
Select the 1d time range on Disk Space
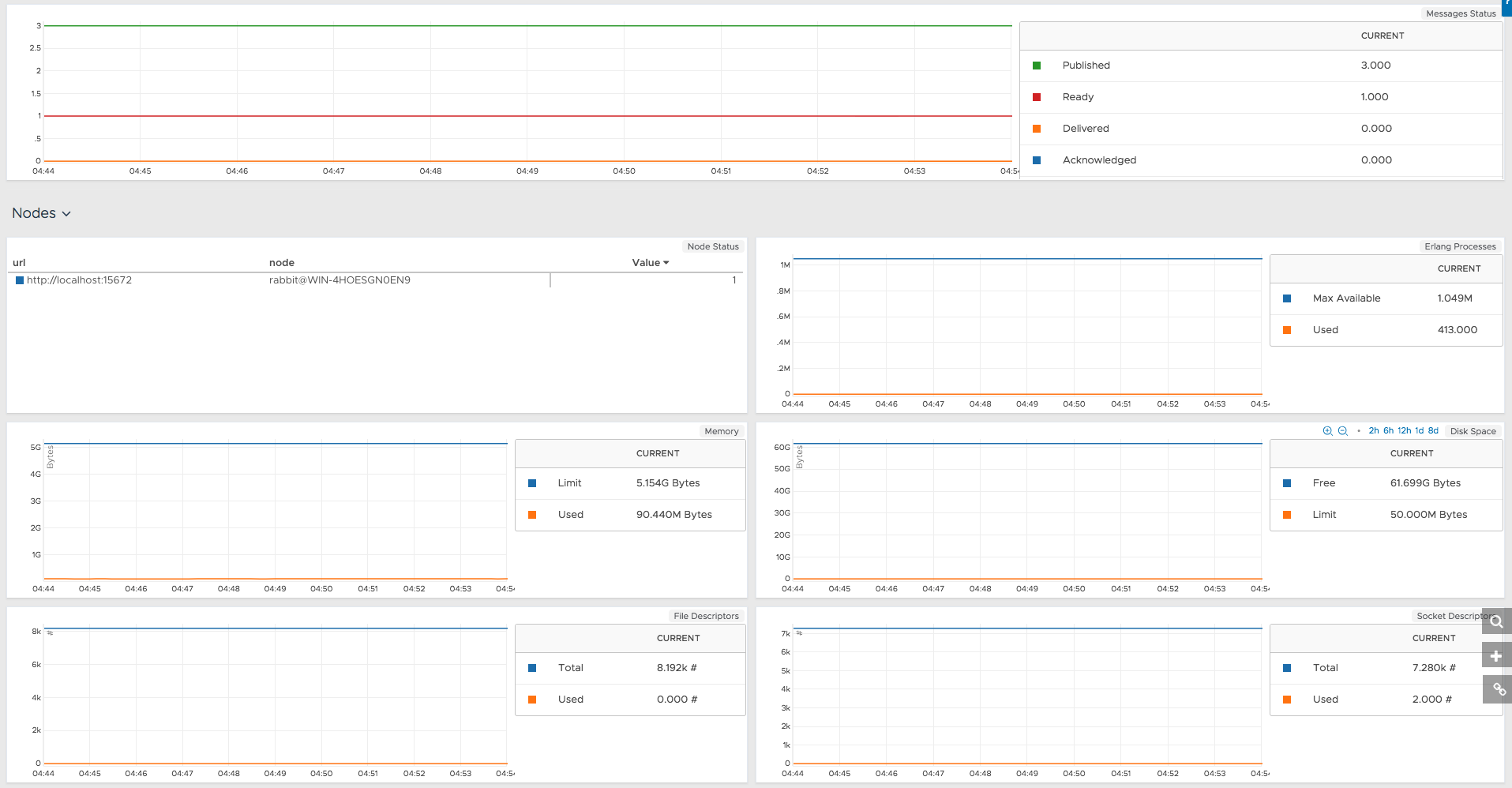click(x=1419, y=430)
